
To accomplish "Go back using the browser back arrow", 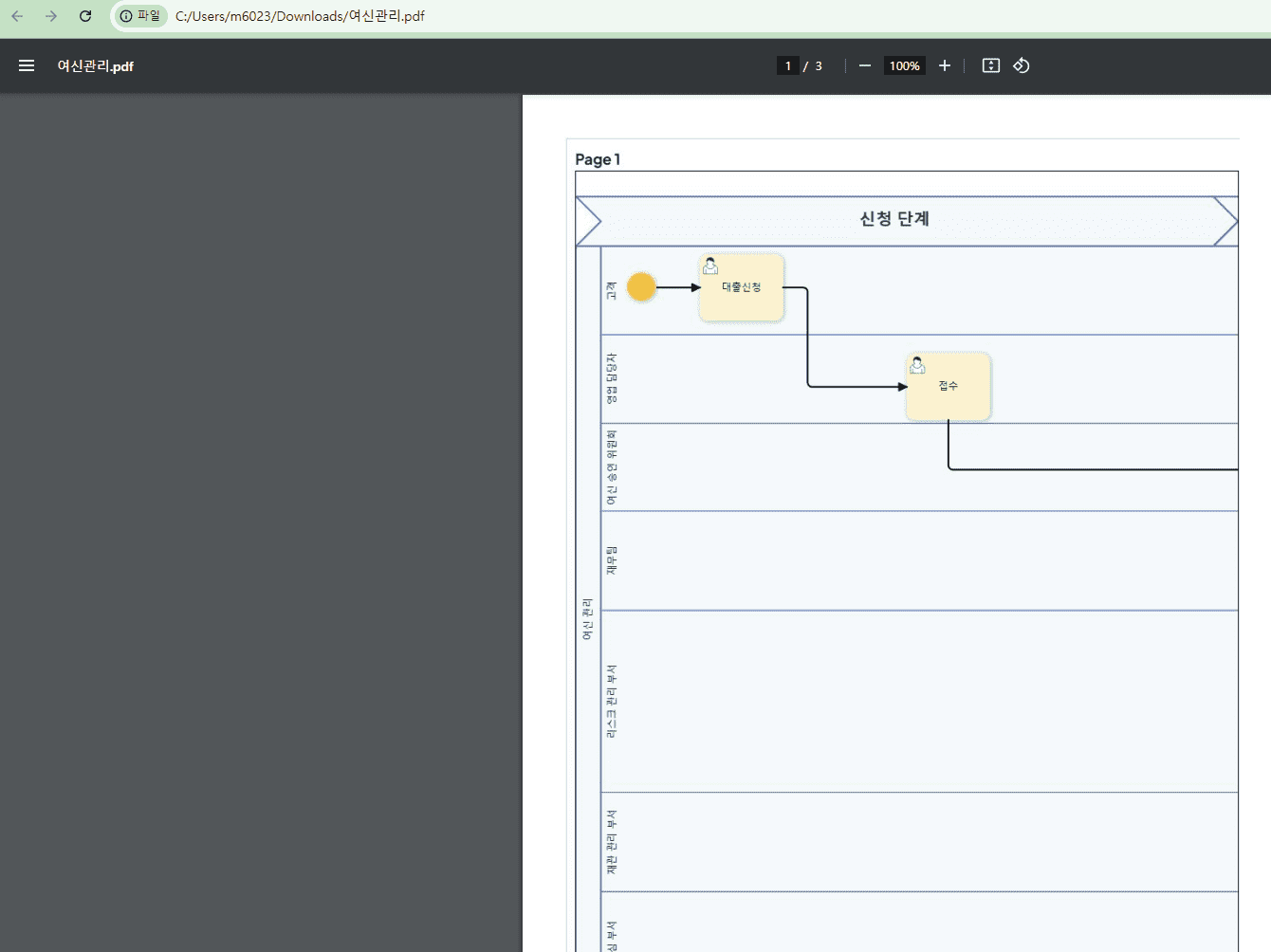I will coord(17,16).
